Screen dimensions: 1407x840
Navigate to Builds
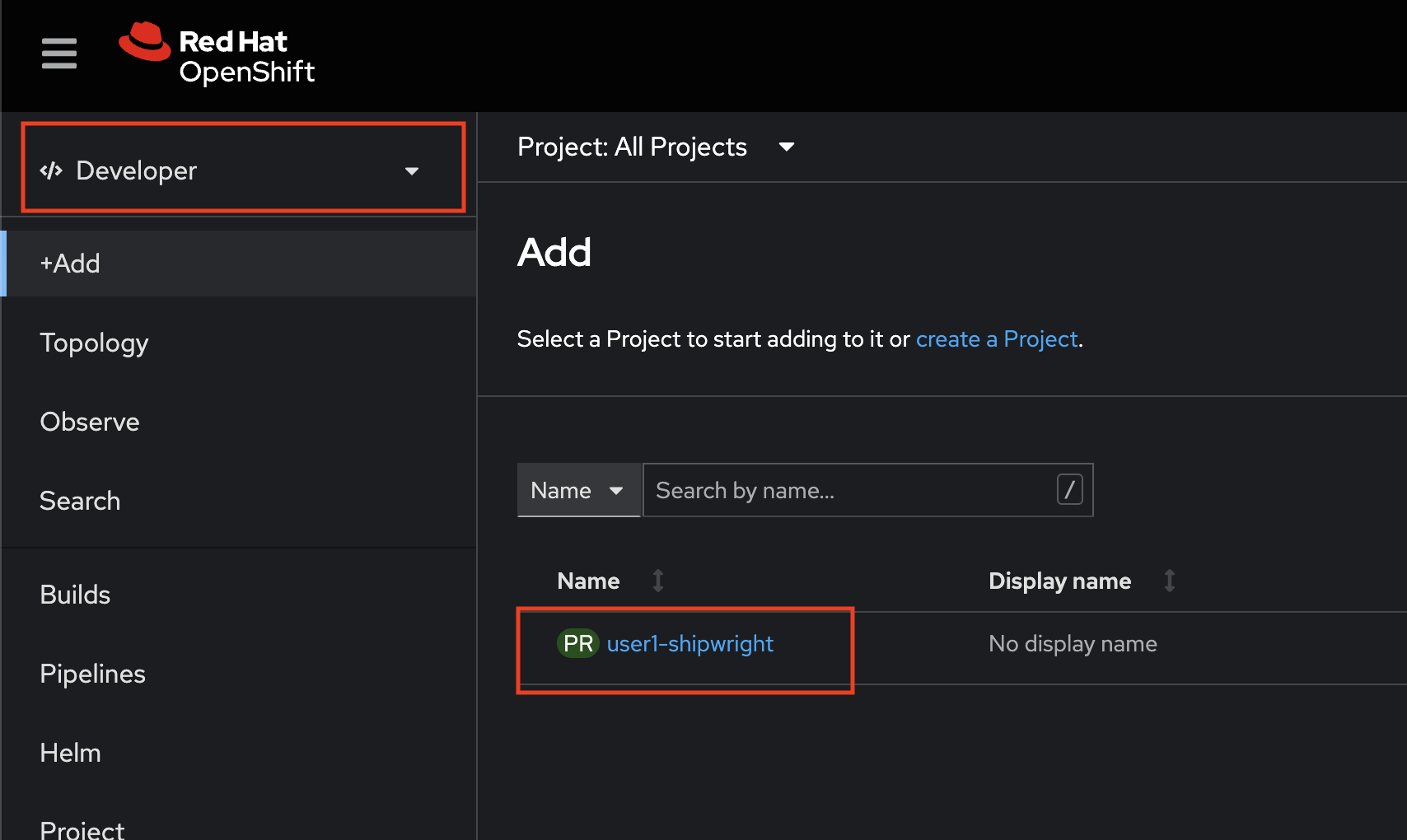pos(239,595)
